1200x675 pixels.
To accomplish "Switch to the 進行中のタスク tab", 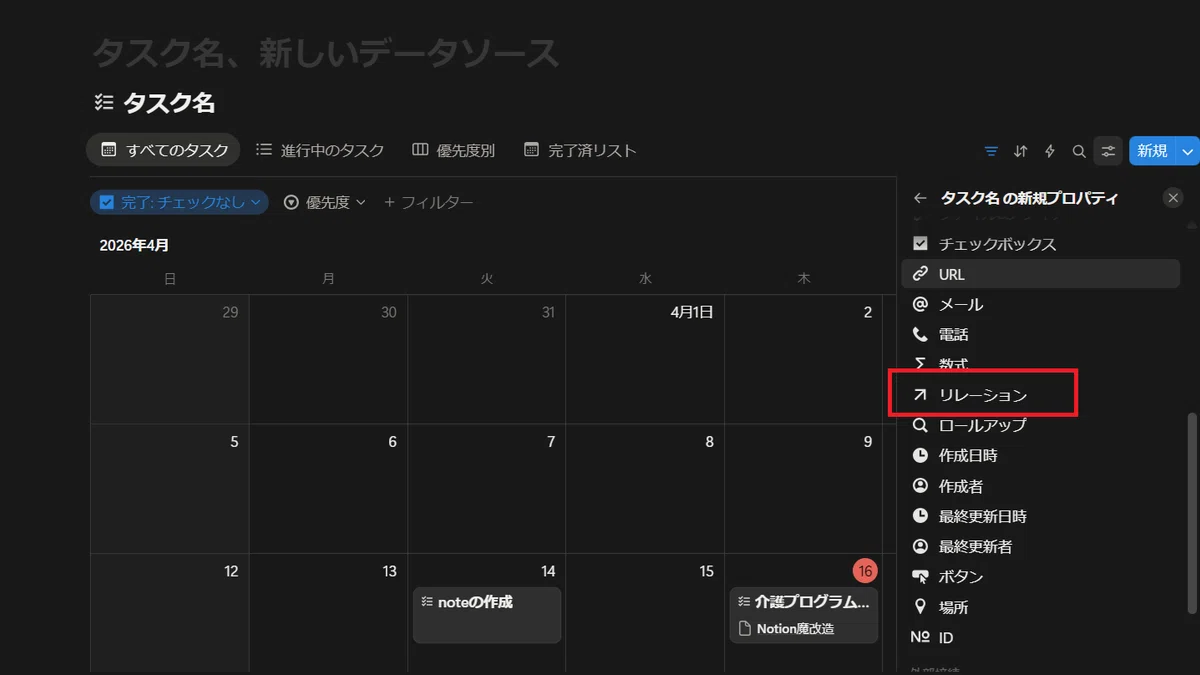I will tap(320, 150).
